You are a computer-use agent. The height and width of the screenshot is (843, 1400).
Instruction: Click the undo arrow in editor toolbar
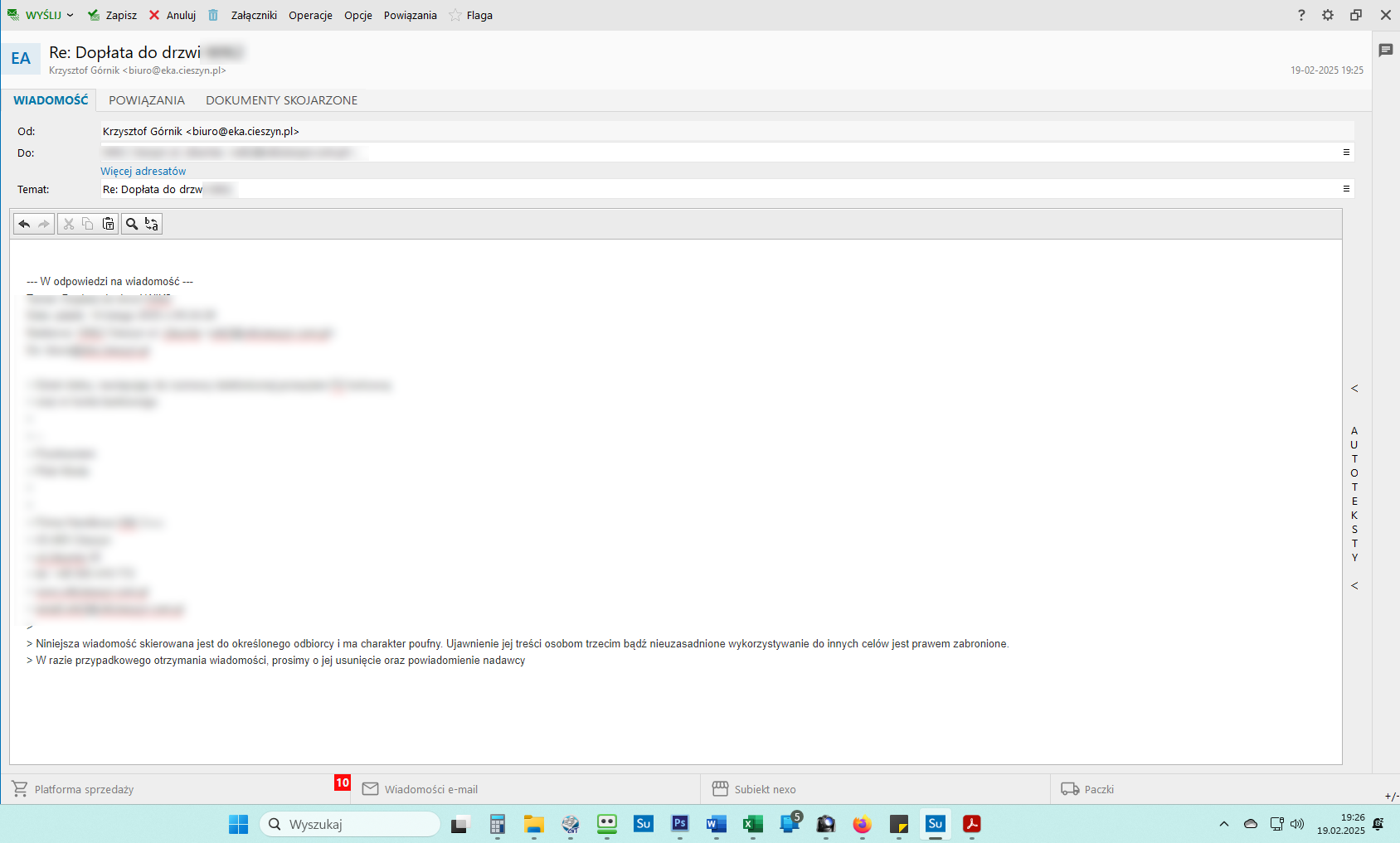click(x=24, y=224)
